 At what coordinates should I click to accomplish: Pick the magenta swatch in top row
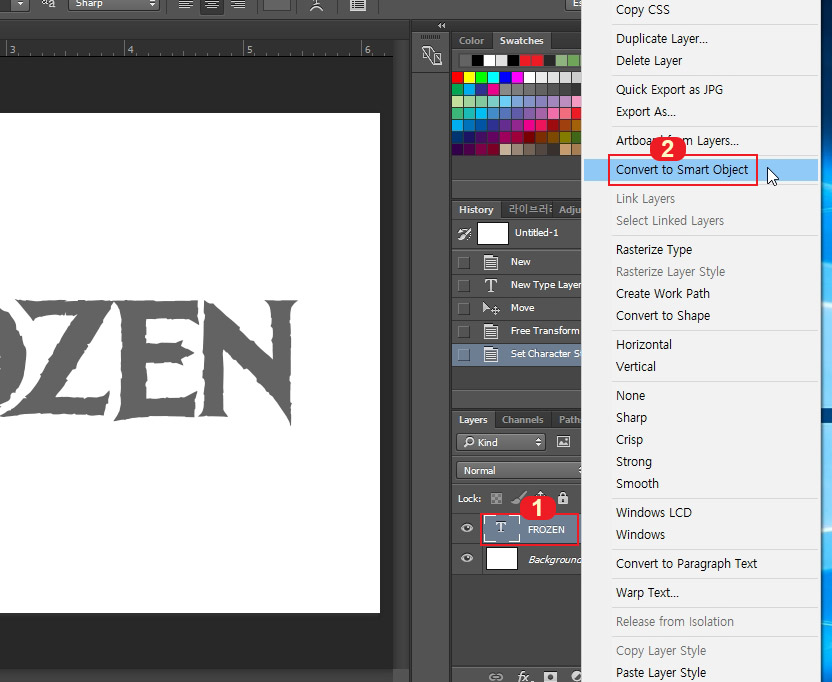[517, 77]
